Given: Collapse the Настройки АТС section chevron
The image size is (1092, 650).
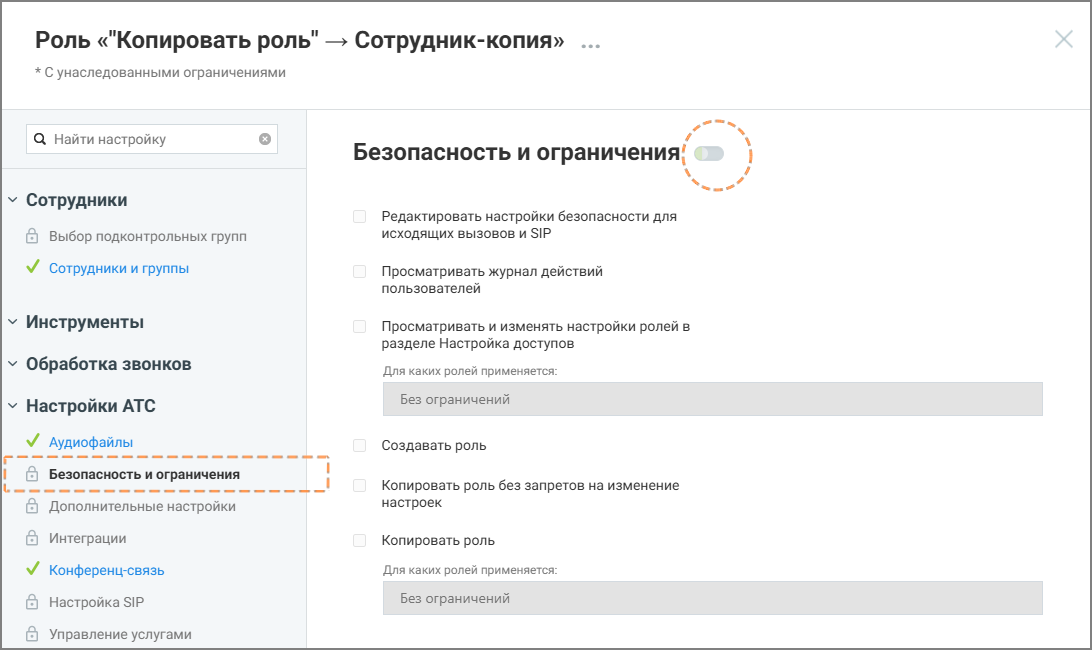Looking at the screenshot, I should (x=13, y=405).
